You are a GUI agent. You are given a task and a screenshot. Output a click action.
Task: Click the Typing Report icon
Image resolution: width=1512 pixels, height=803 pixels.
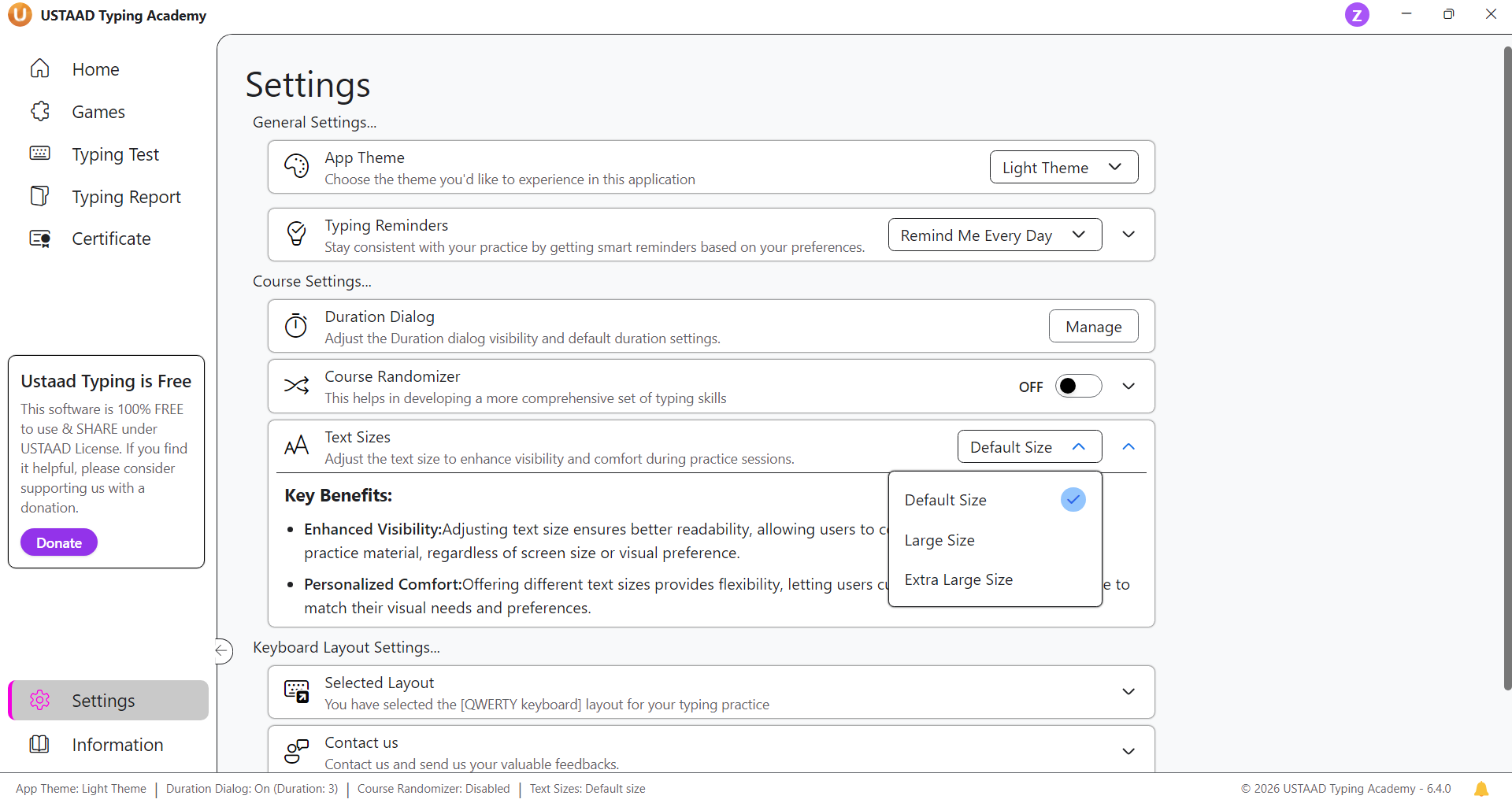[40, 196]
